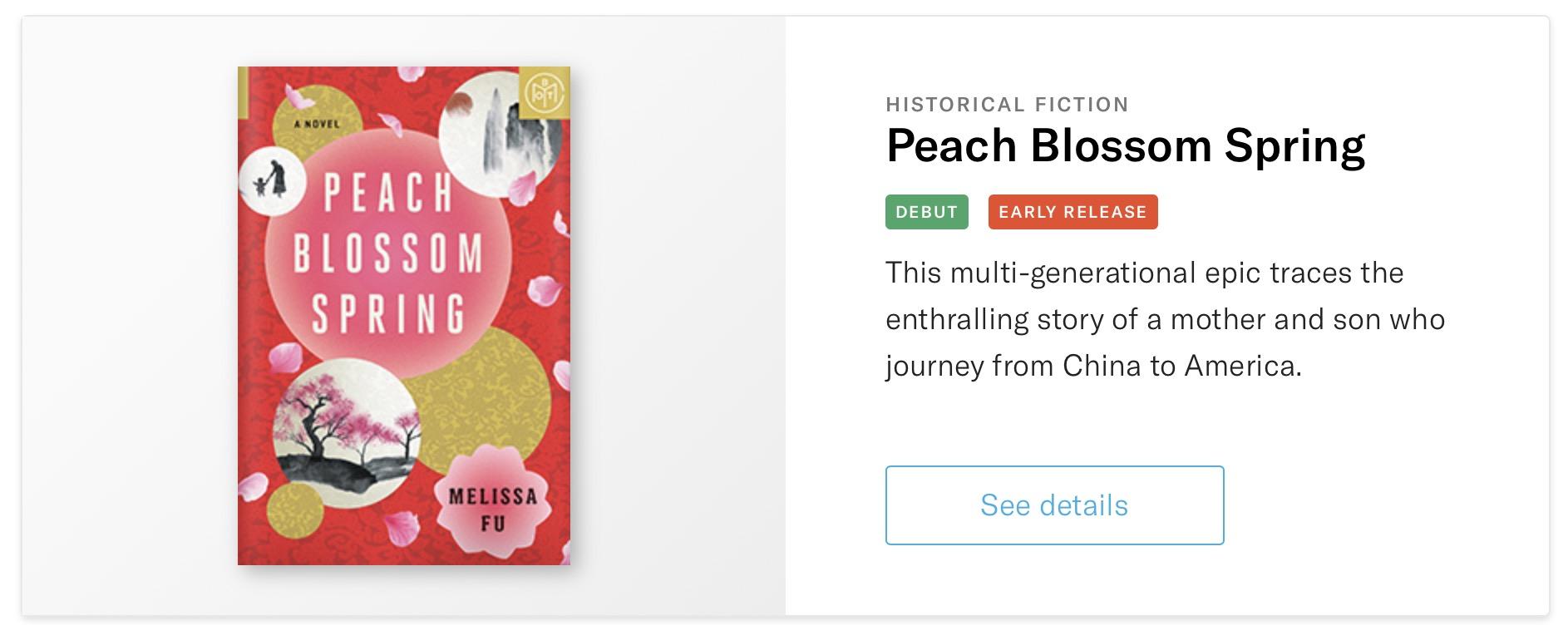Image resolution: width=1568 pixels, height=640 pixels.
Task: Click the green DEBUT tag
Action: (x=926, y=212)
